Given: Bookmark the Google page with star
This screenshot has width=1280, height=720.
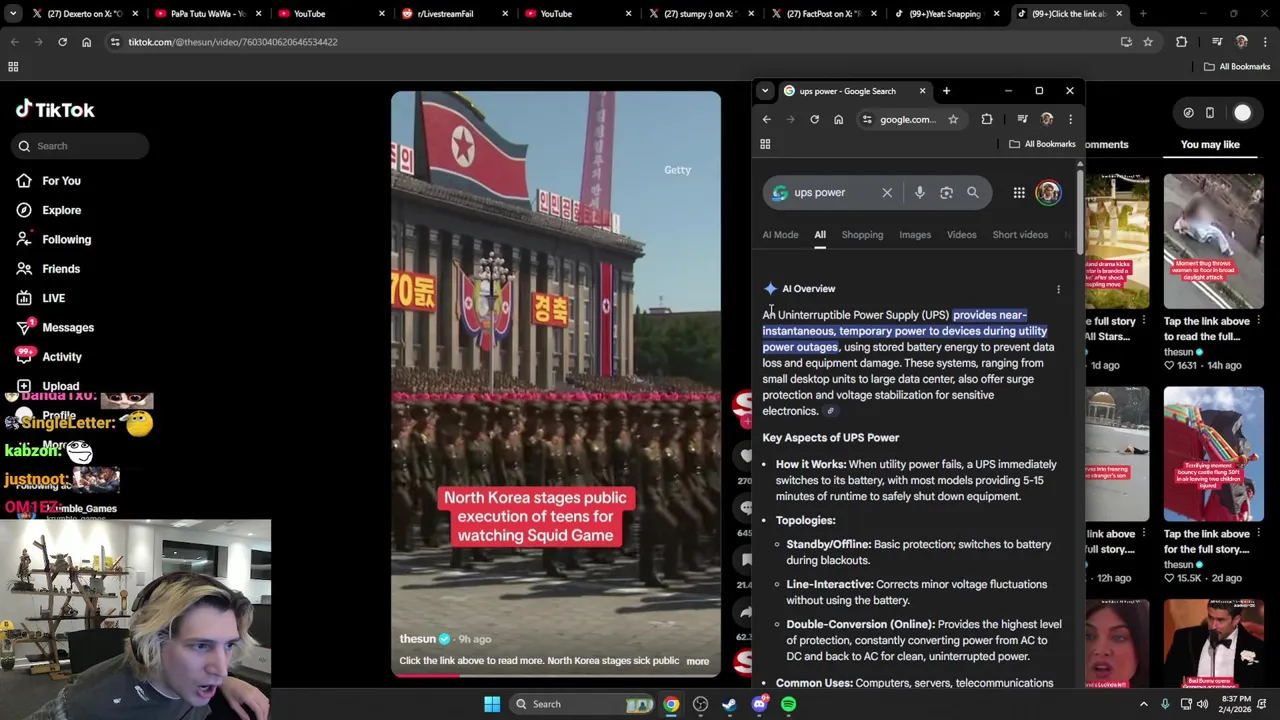Looking at the screenshot, I should [953, 120].
